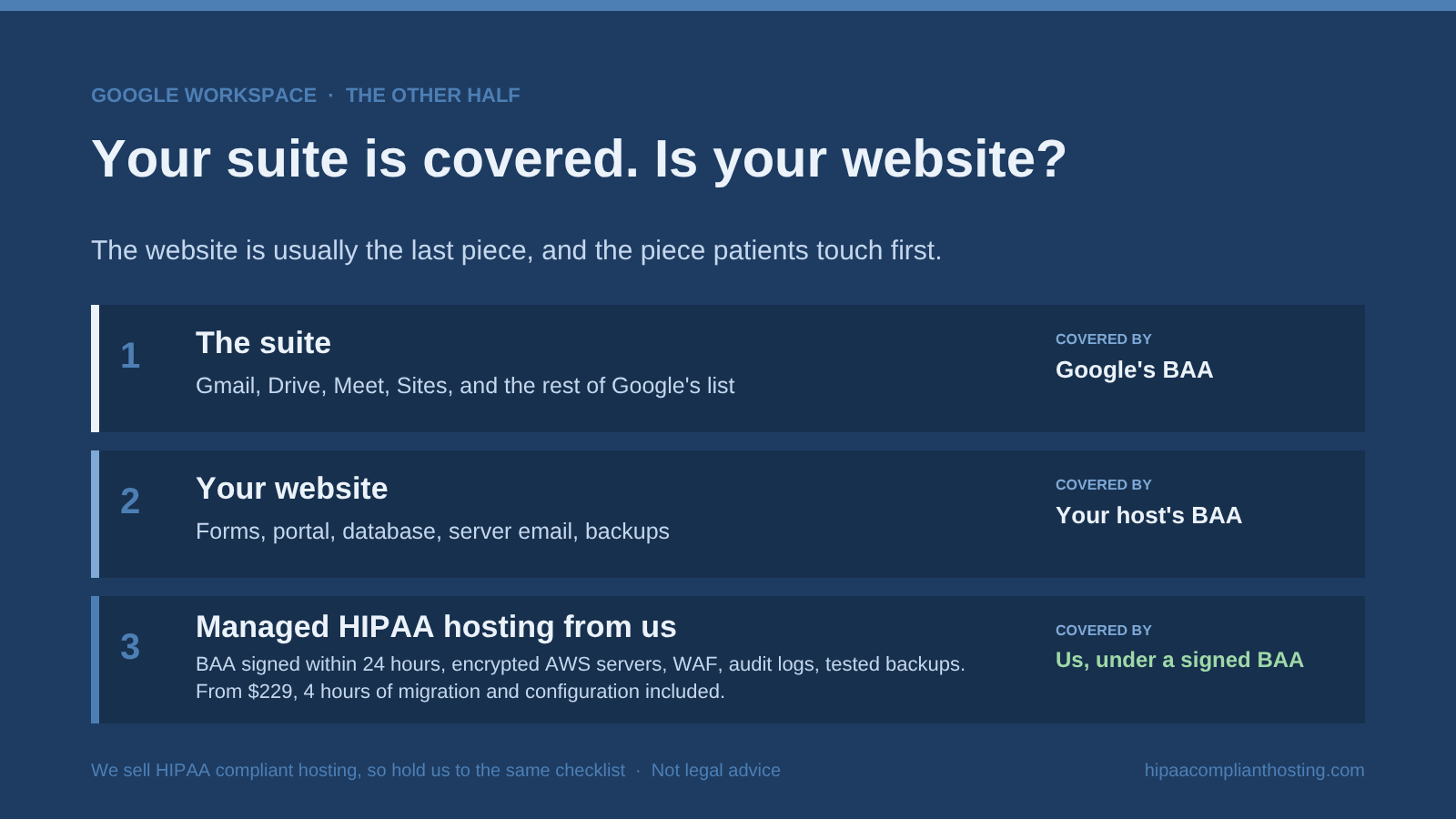Select the subtitle about the website being the last piece
Image resolution: width=1456 pixels, height=819 pixels.
point(516,250)
